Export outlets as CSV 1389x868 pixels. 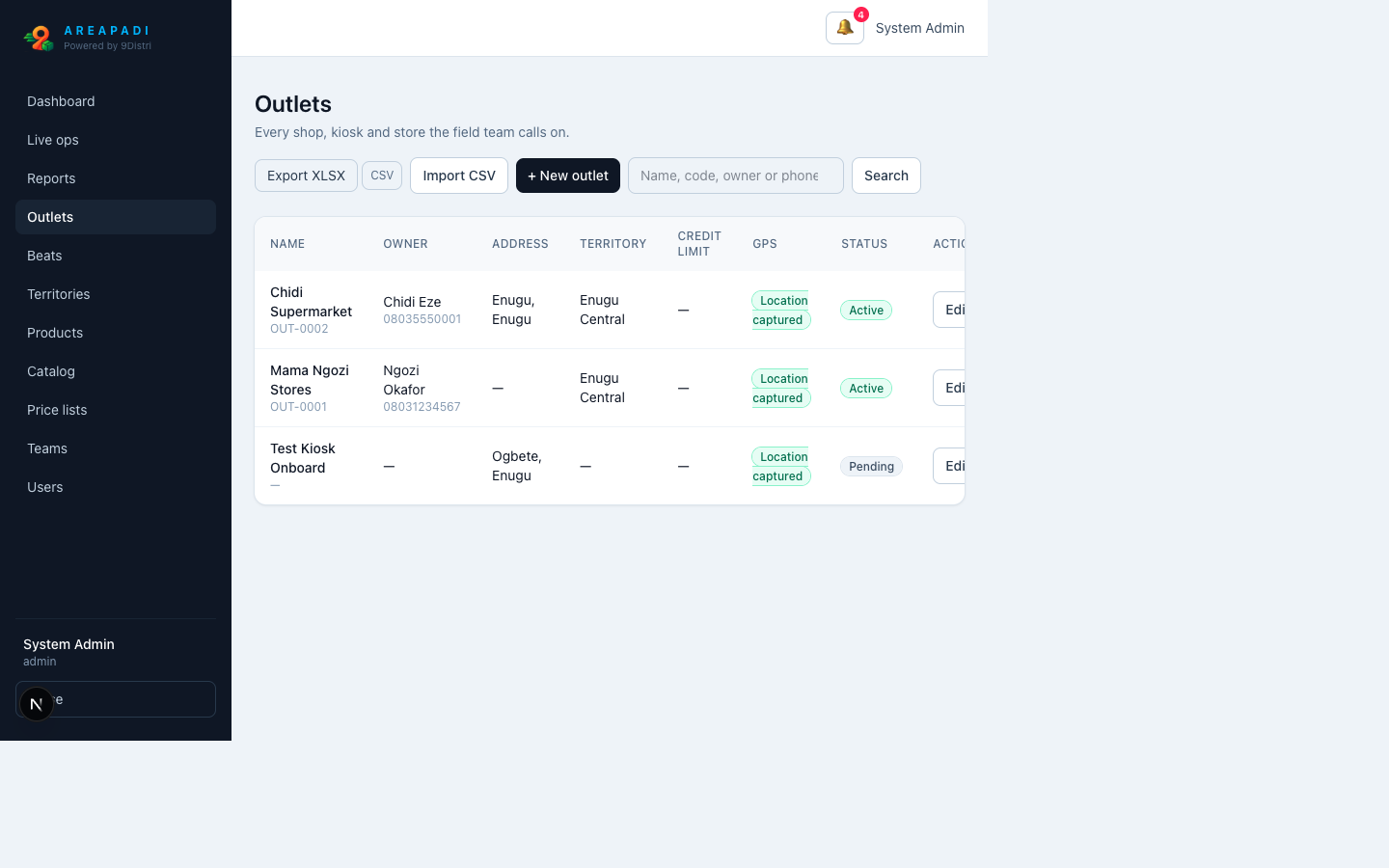(382, 176)
